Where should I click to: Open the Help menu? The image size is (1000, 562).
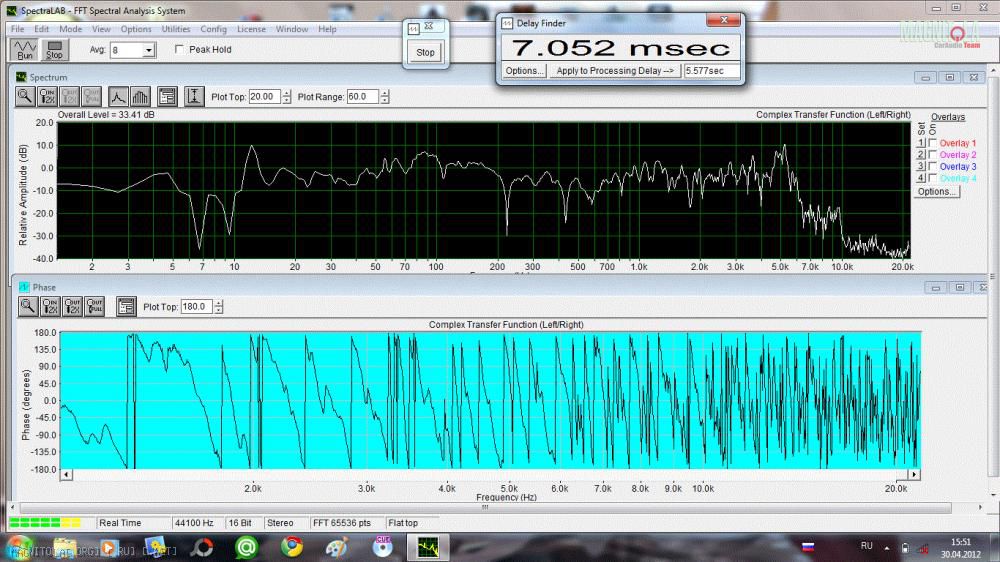327,29
